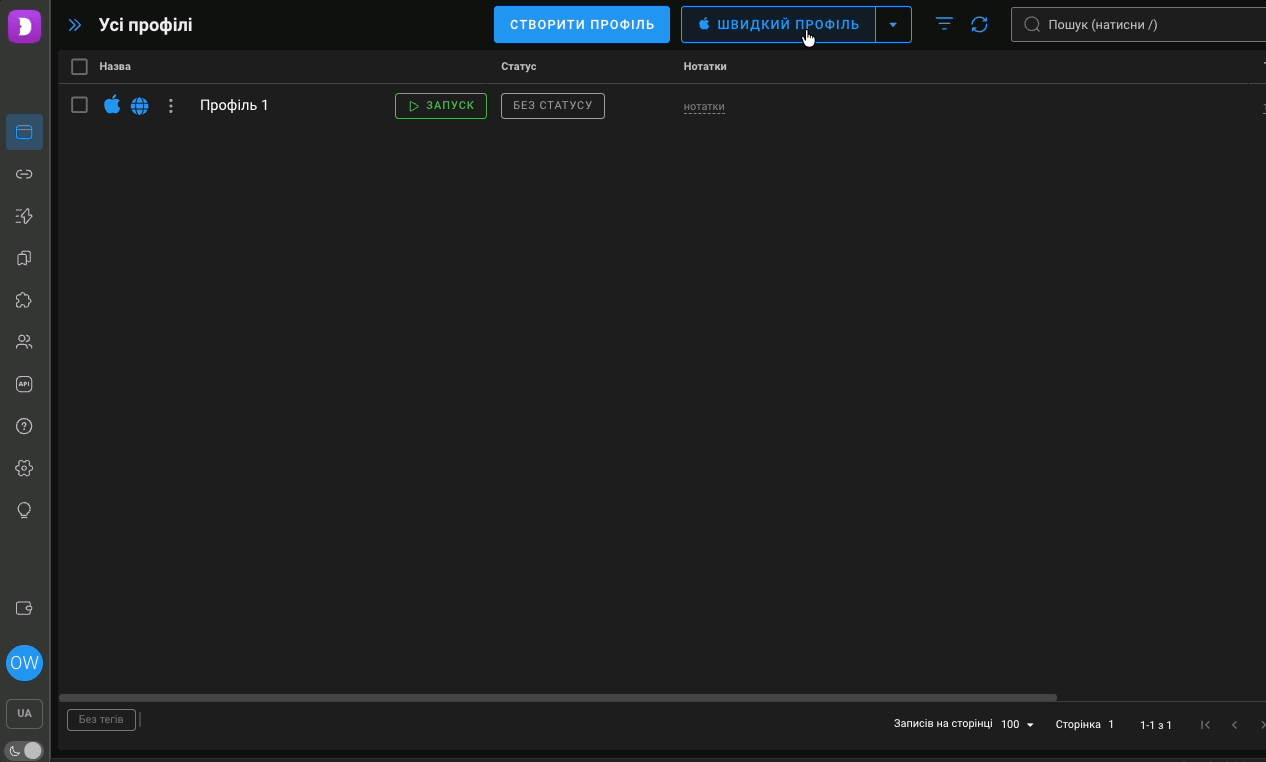1266x762 pixels.
Task: Open the settings gear in sidebar
Action: coord(24,468)
